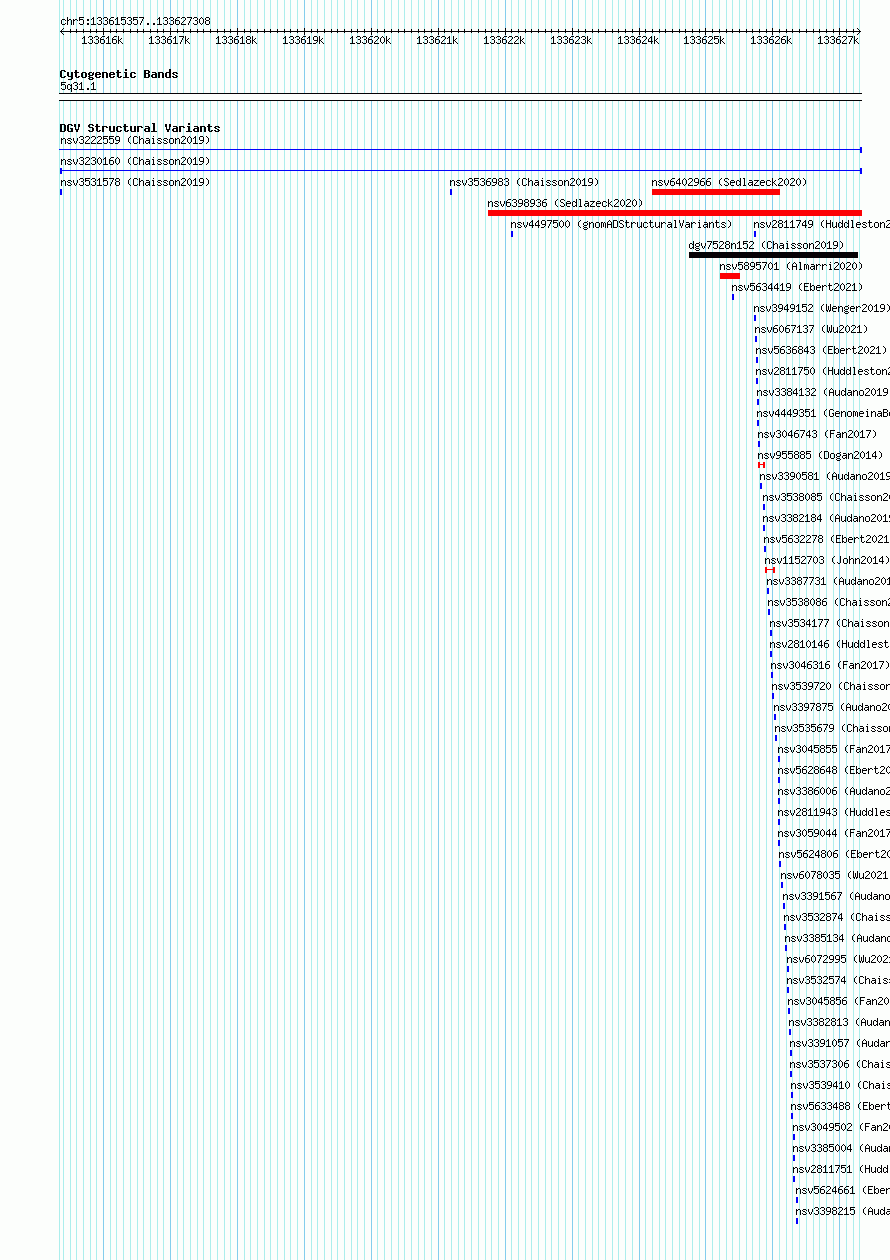This screenshot has height=1260, width=890.
Task: Select nsv5636843 (Ebert2021) label
Action: click(x=821, y=350)
